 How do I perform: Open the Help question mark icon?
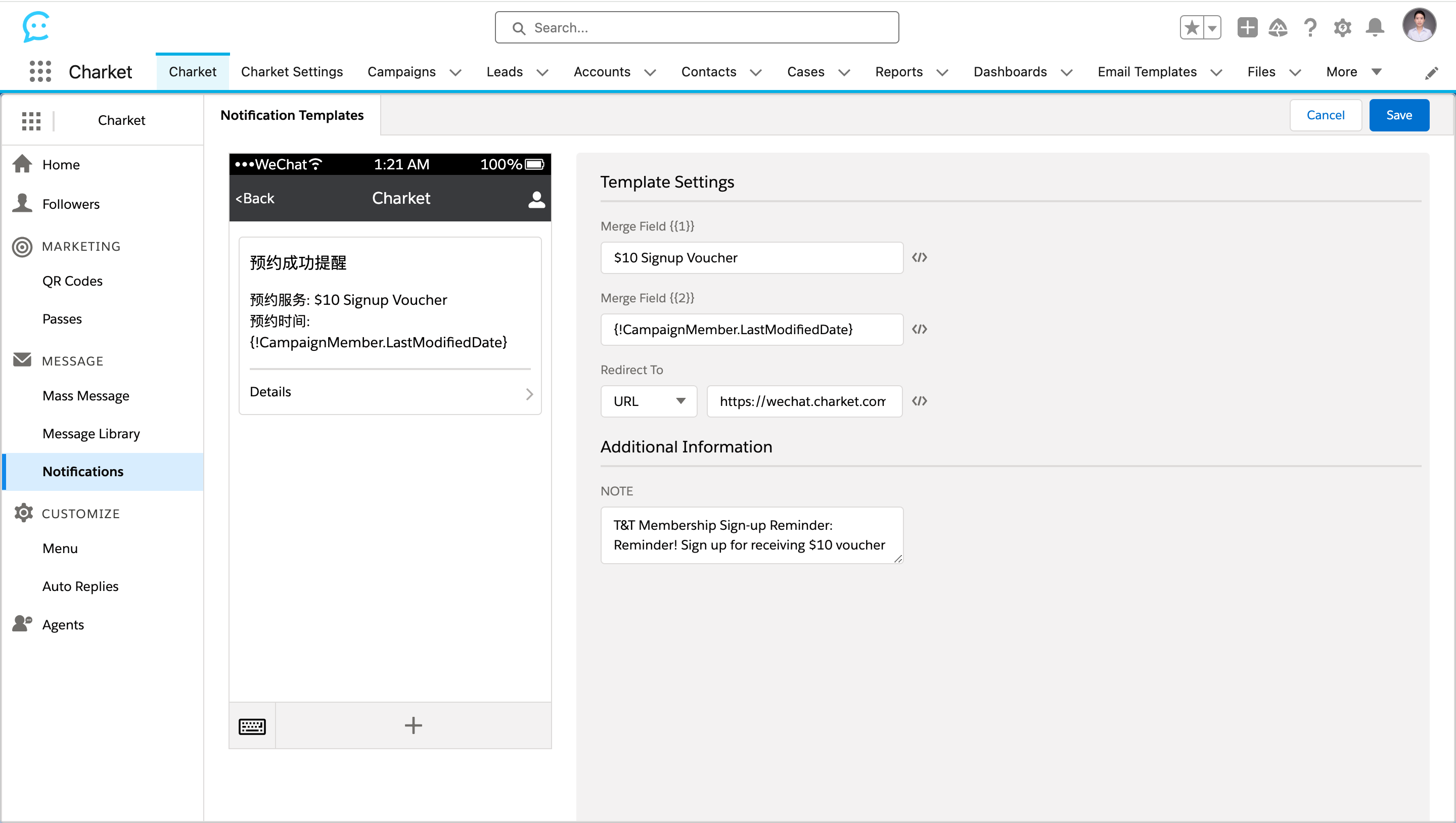(1310, 27)
